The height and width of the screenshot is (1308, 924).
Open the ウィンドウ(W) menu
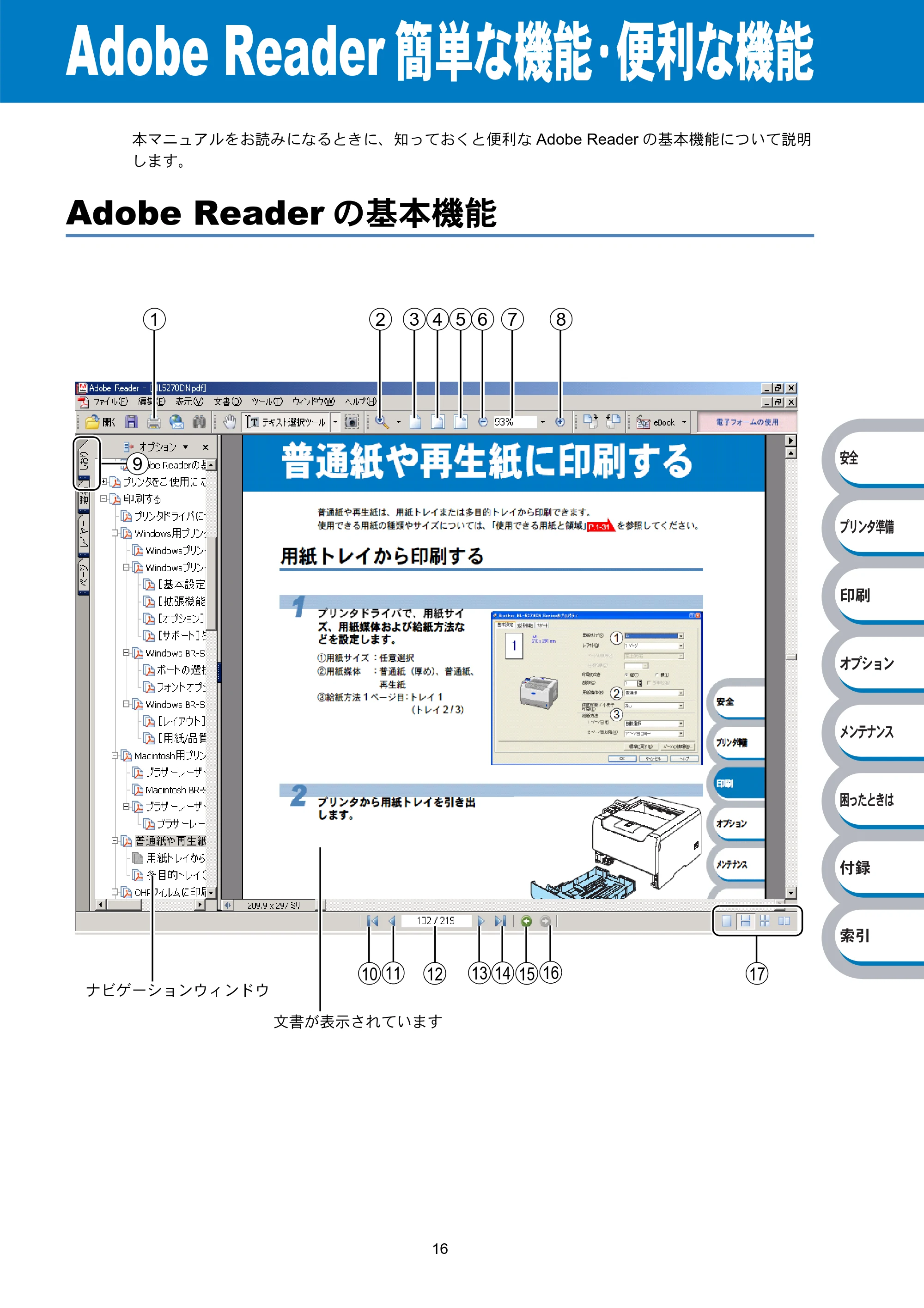313,402
